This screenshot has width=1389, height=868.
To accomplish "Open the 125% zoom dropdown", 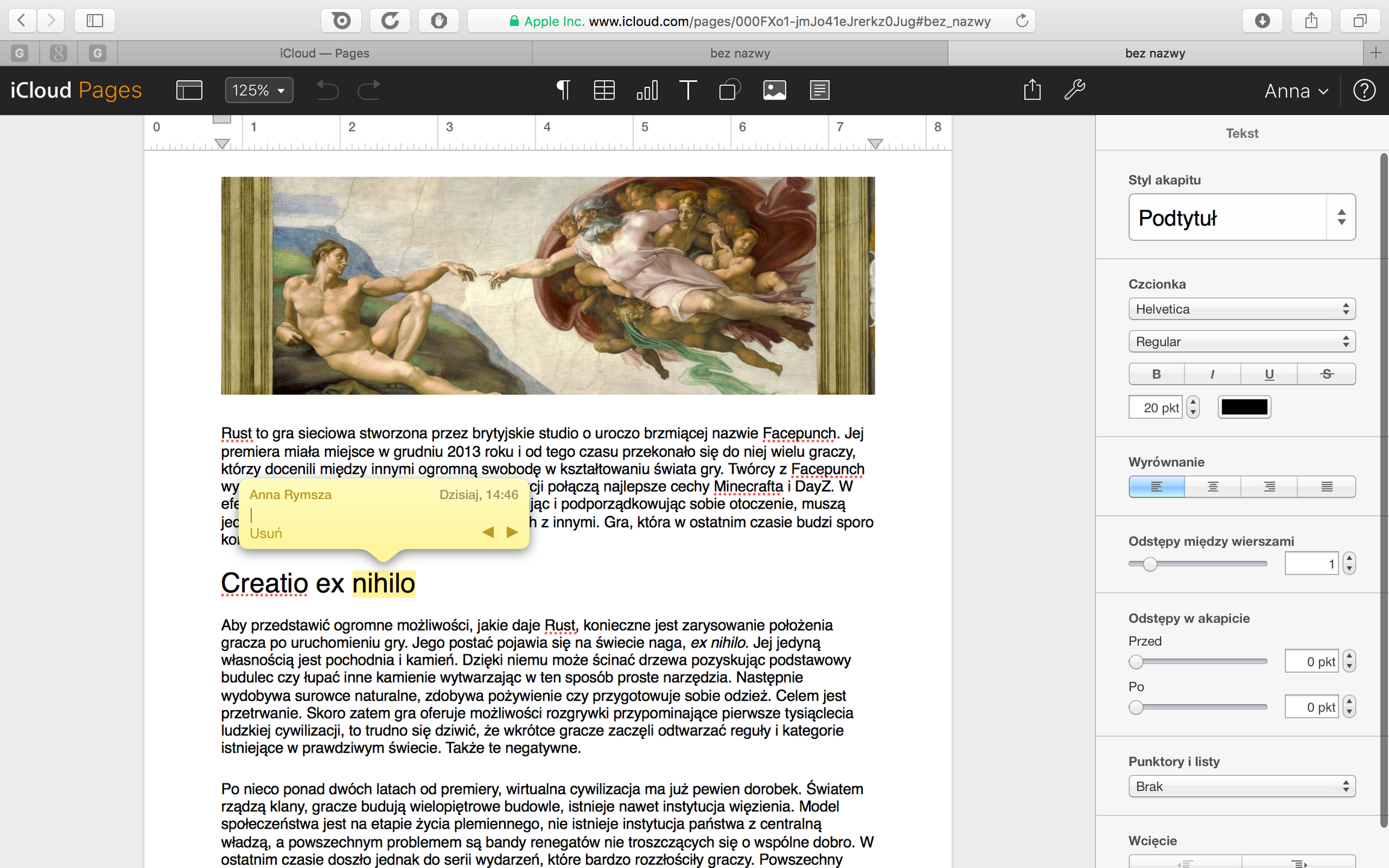I will (259, 90).
